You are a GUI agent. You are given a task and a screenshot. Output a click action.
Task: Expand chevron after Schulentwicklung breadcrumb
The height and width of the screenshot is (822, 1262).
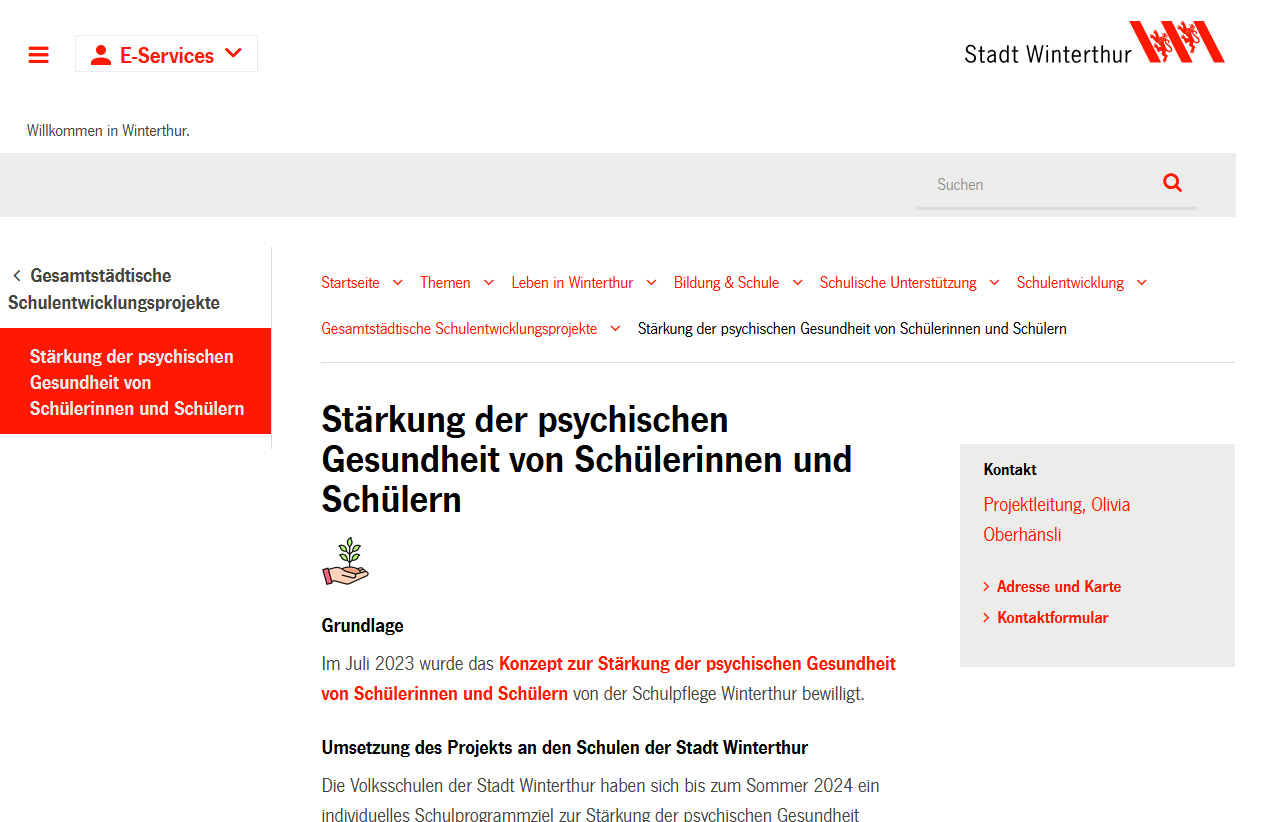pos(1142,283)
